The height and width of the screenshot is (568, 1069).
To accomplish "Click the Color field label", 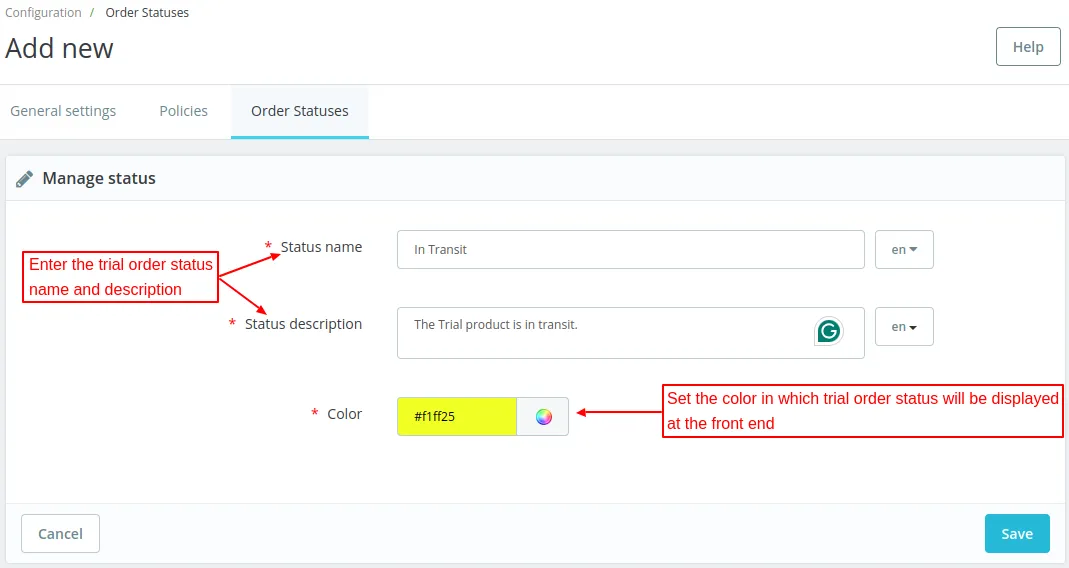I will tap(344, 414).
